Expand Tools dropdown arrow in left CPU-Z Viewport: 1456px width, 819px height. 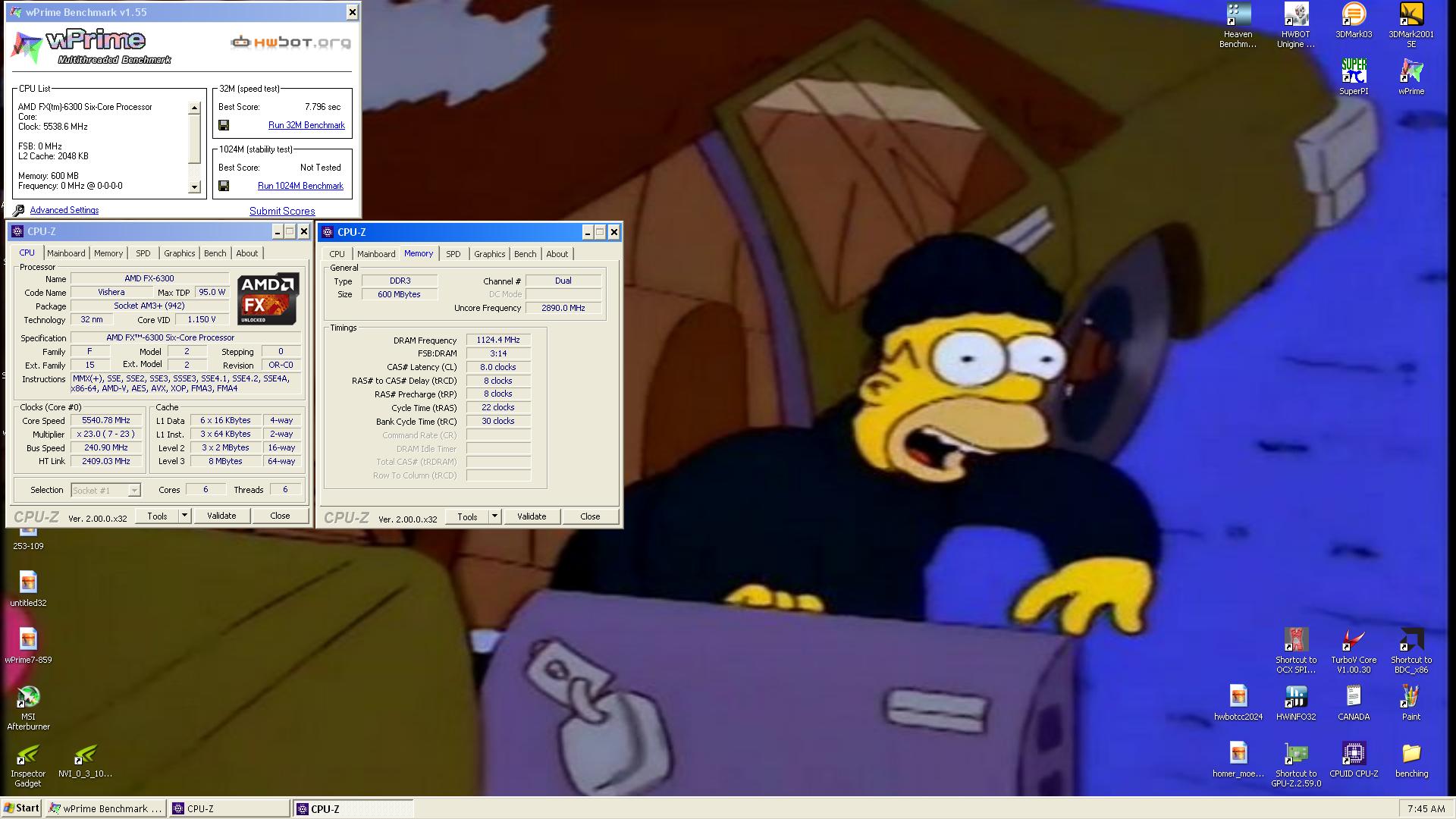click(x=184, y=516)
